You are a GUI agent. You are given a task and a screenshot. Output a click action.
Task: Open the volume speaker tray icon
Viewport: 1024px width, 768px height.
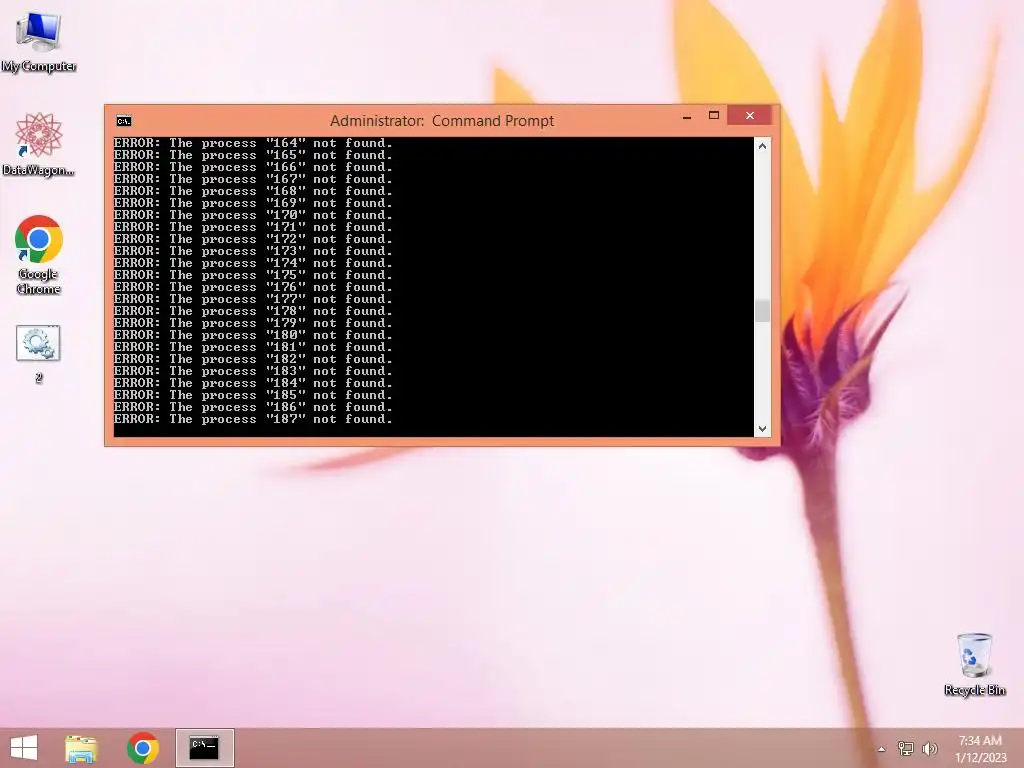point(930,748)
